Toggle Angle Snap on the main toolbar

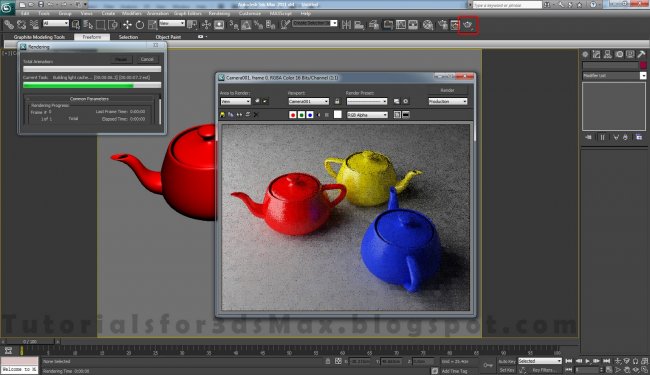click(x=246, y=25)
